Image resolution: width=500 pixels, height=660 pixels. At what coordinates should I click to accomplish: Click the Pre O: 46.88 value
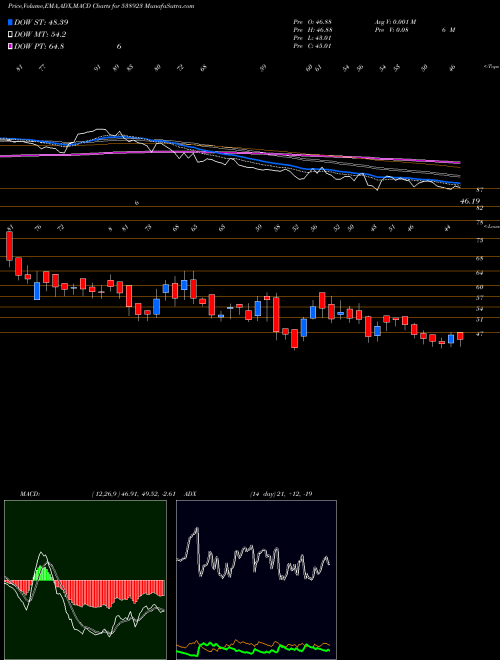coord(313,22)
